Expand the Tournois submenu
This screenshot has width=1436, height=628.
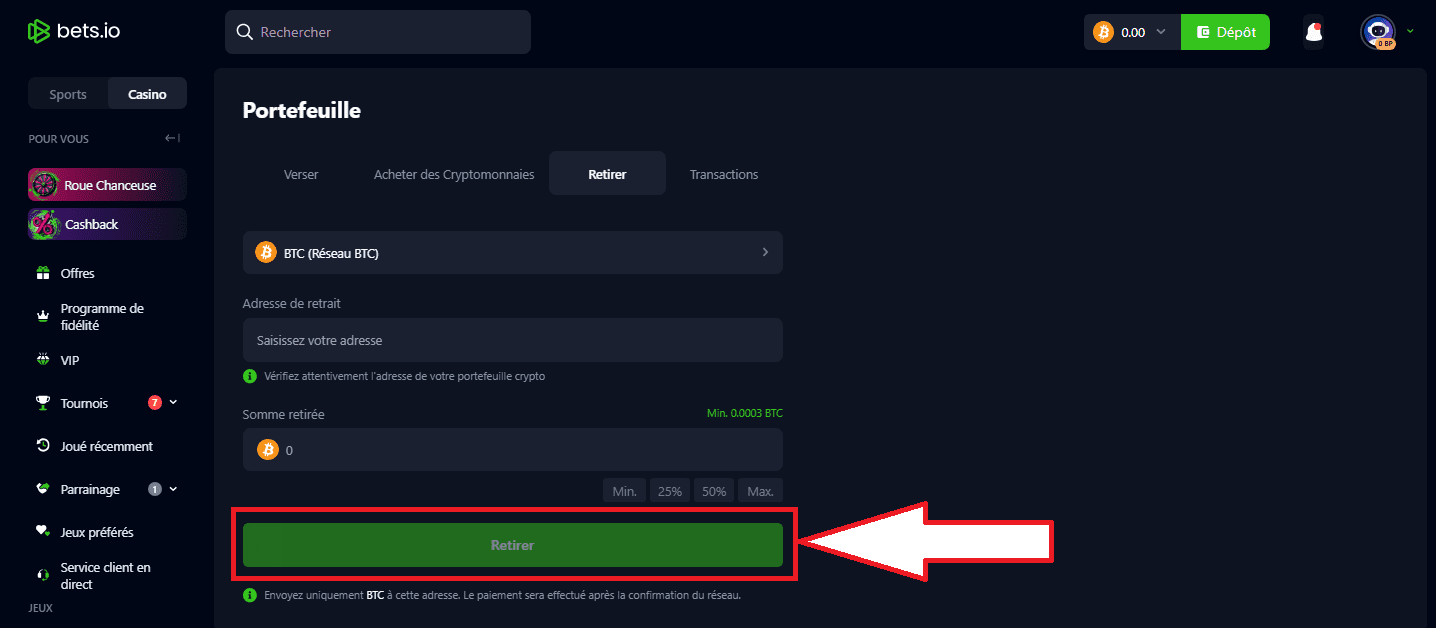click(x=174, y=402)
